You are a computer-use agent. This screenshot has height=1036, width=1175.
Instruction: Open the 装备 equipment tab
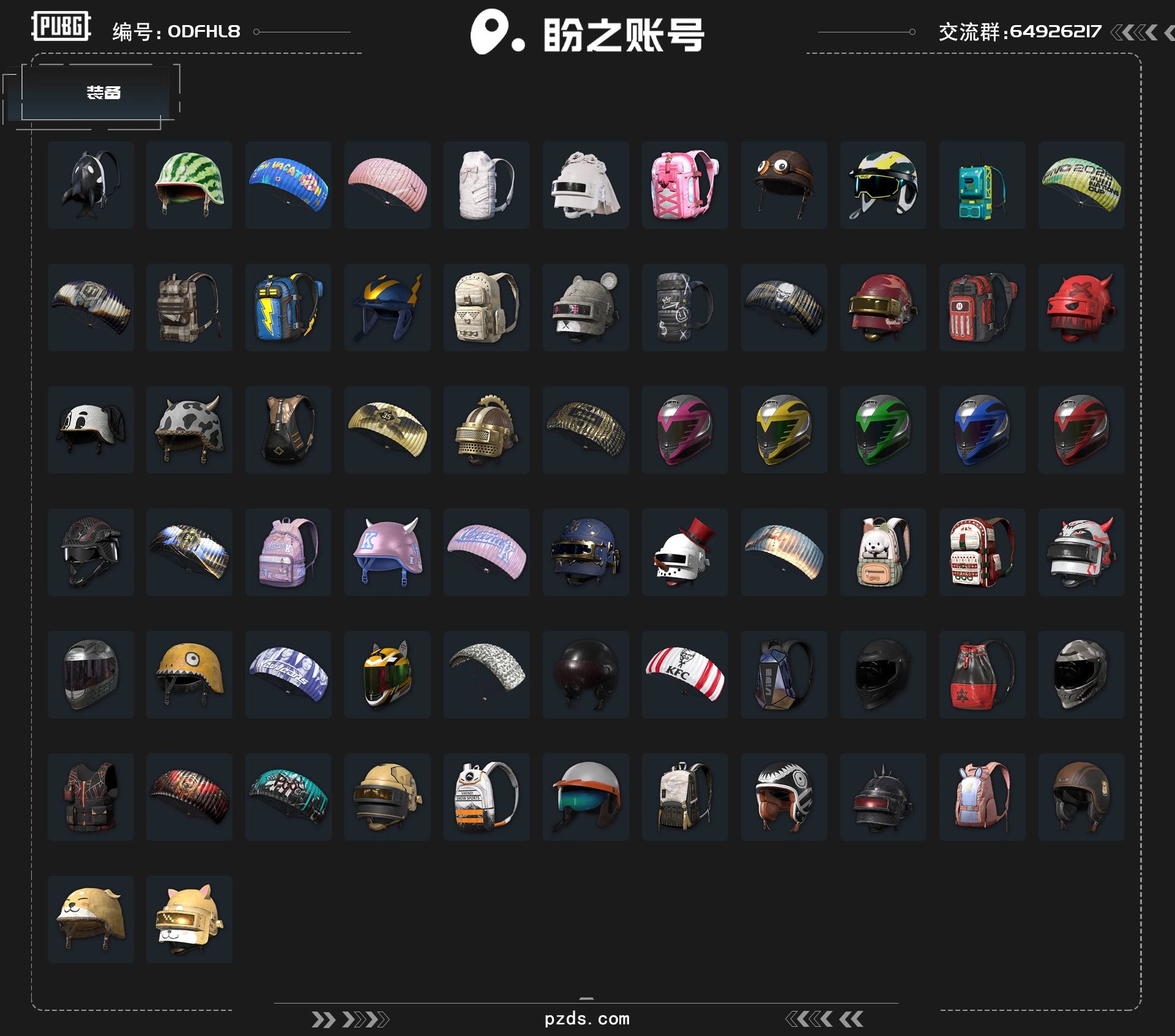point(103,92)
